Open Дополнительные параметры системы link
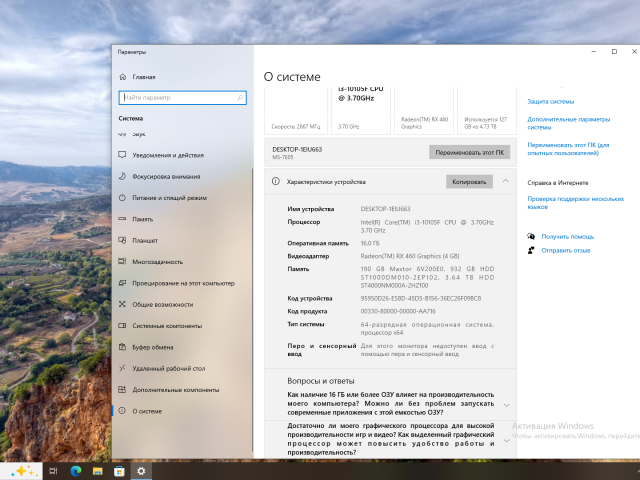The image size is (640, 480). pos(569,123)
